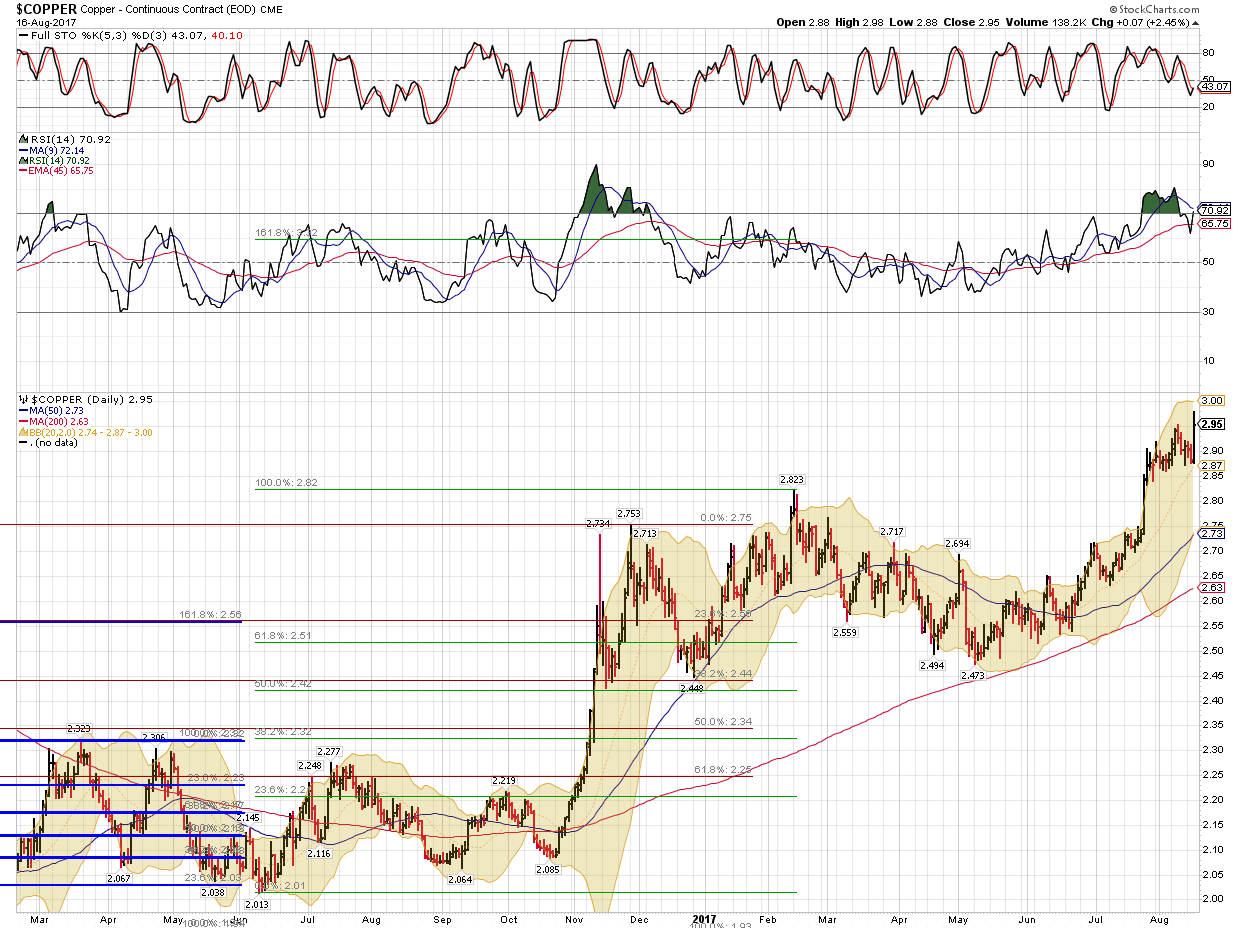Image resolution: width=1240 pixels, height=928 pixels.
Task: Click the red EMA(45) legend line marker
Action: [x=23, y=171]
